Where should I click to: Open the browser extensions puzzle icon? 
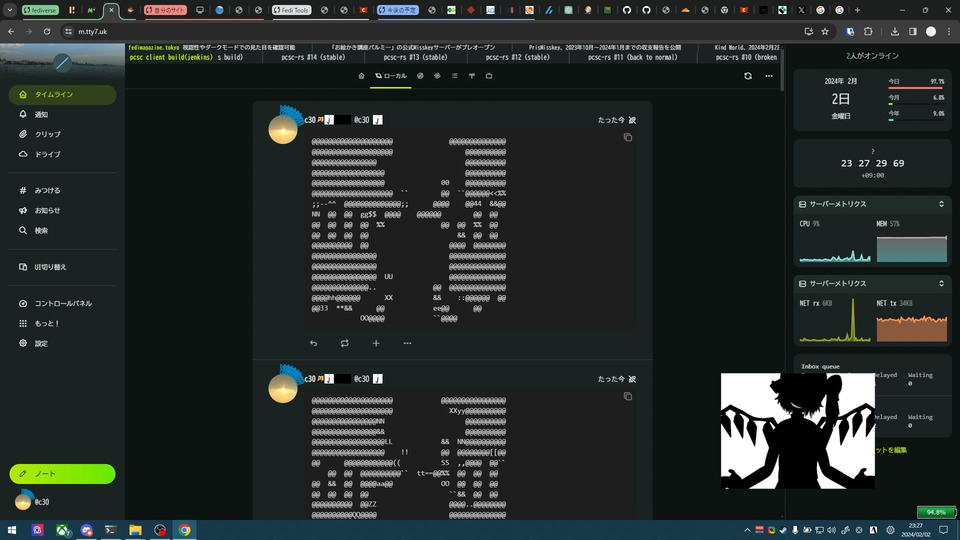[x=868, y=31]
